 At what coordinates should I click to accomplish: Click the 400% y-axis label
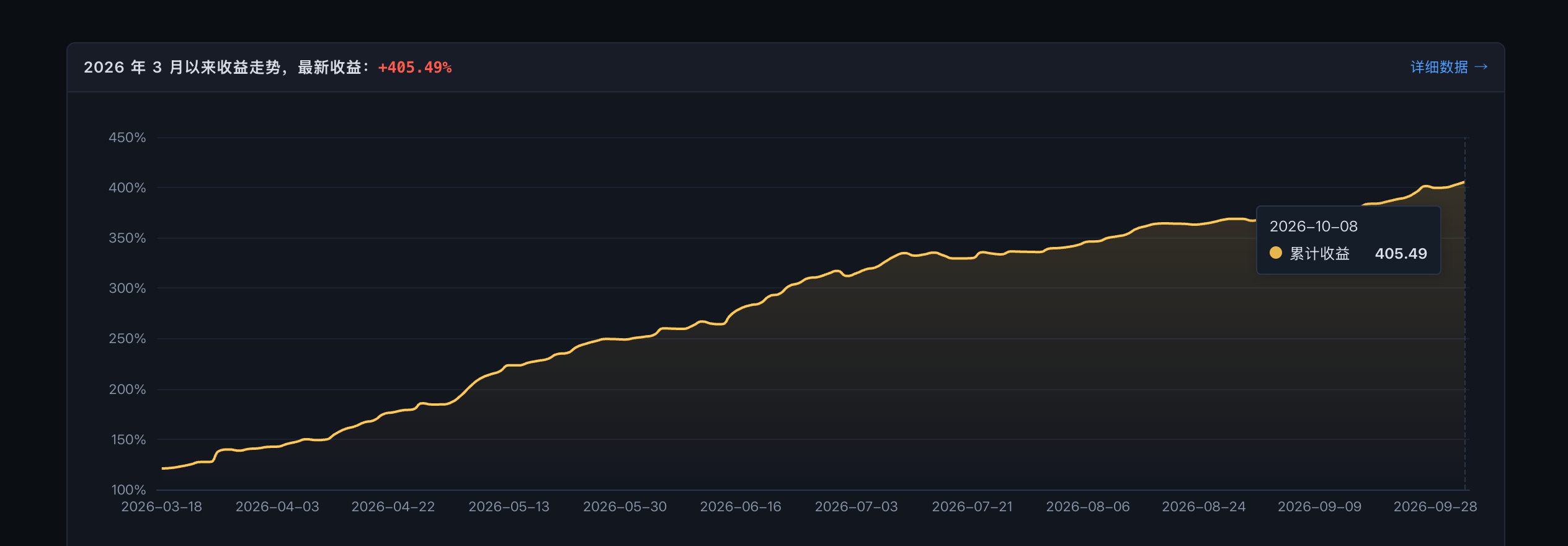[x=127, y=188]
